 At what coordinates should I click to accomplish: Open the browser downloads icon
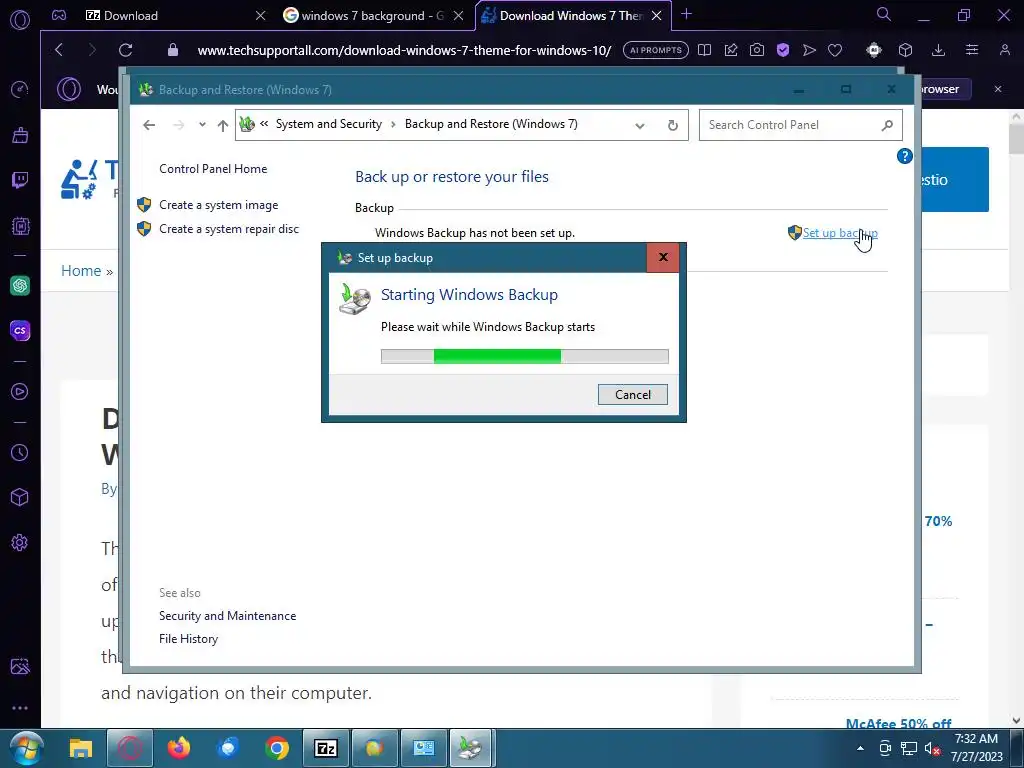pyautogui.click(x=938, y=50)
